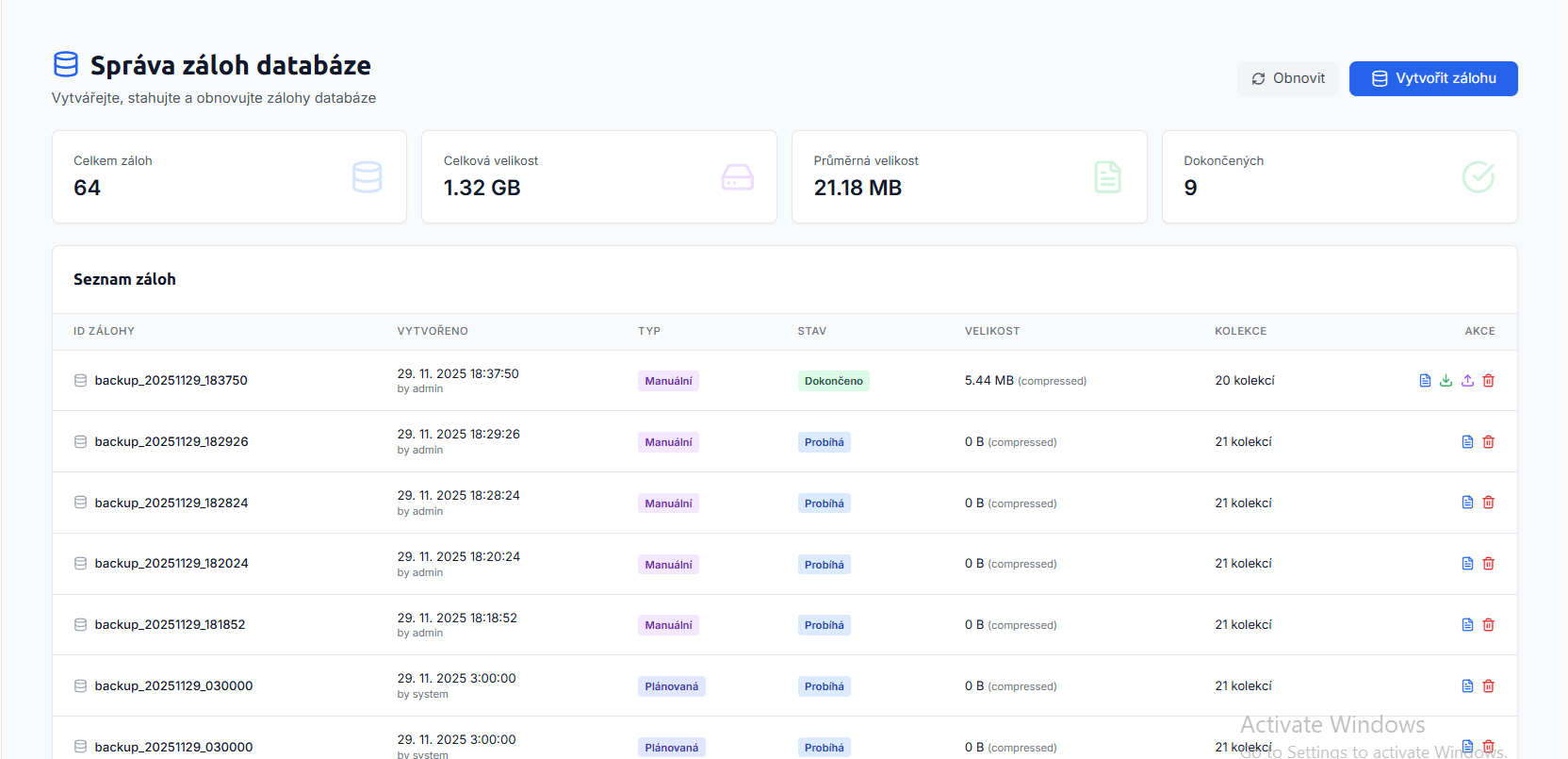
Task: Delete backup_20251129_182926 with trash icon
Action: click(x=1489, y=442)
